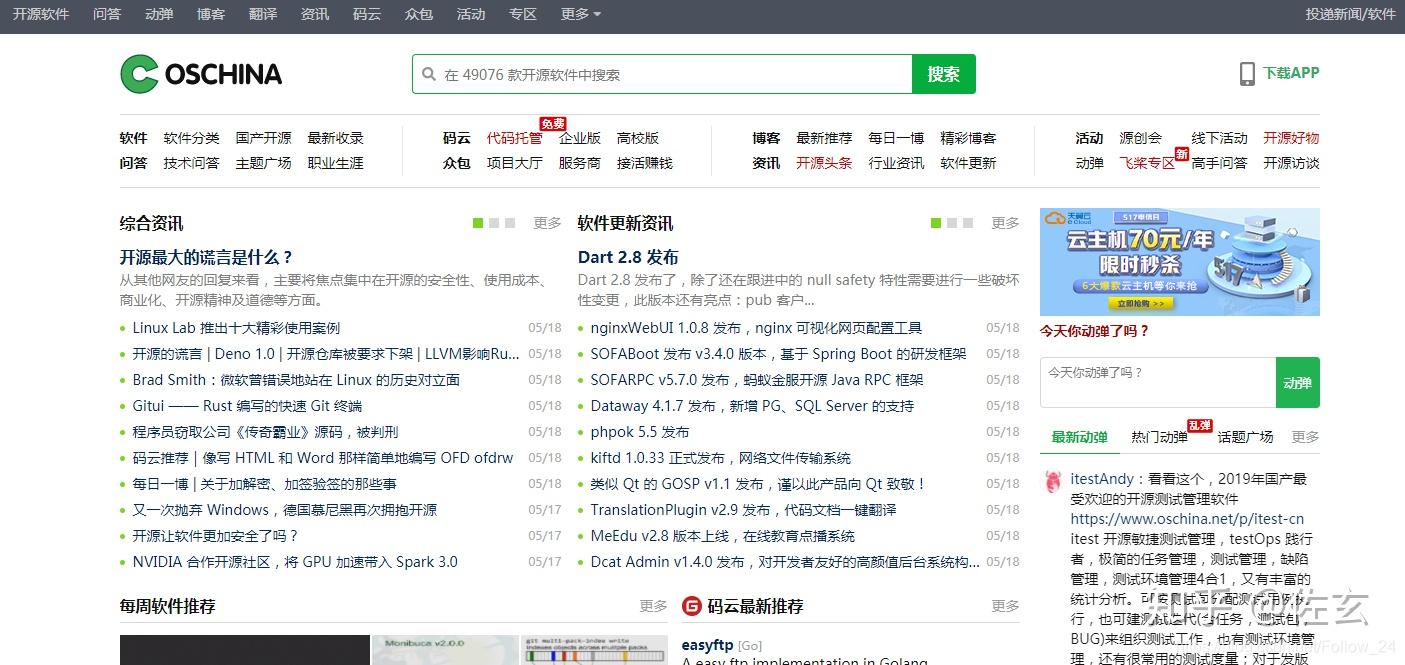Click the itestAndy user avatar
Image resolution: width=1405 pixels, height=665 pixels.
(1051, 482)
